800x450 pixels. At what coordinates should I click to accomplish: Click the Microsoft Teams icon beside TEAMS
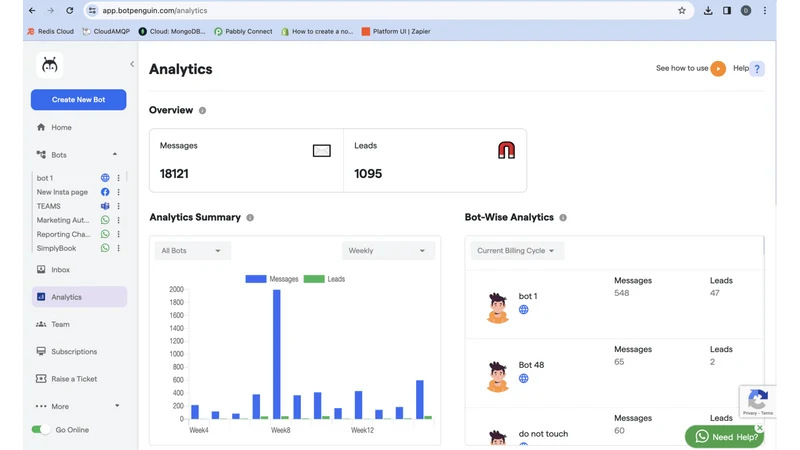click(105, 206)
